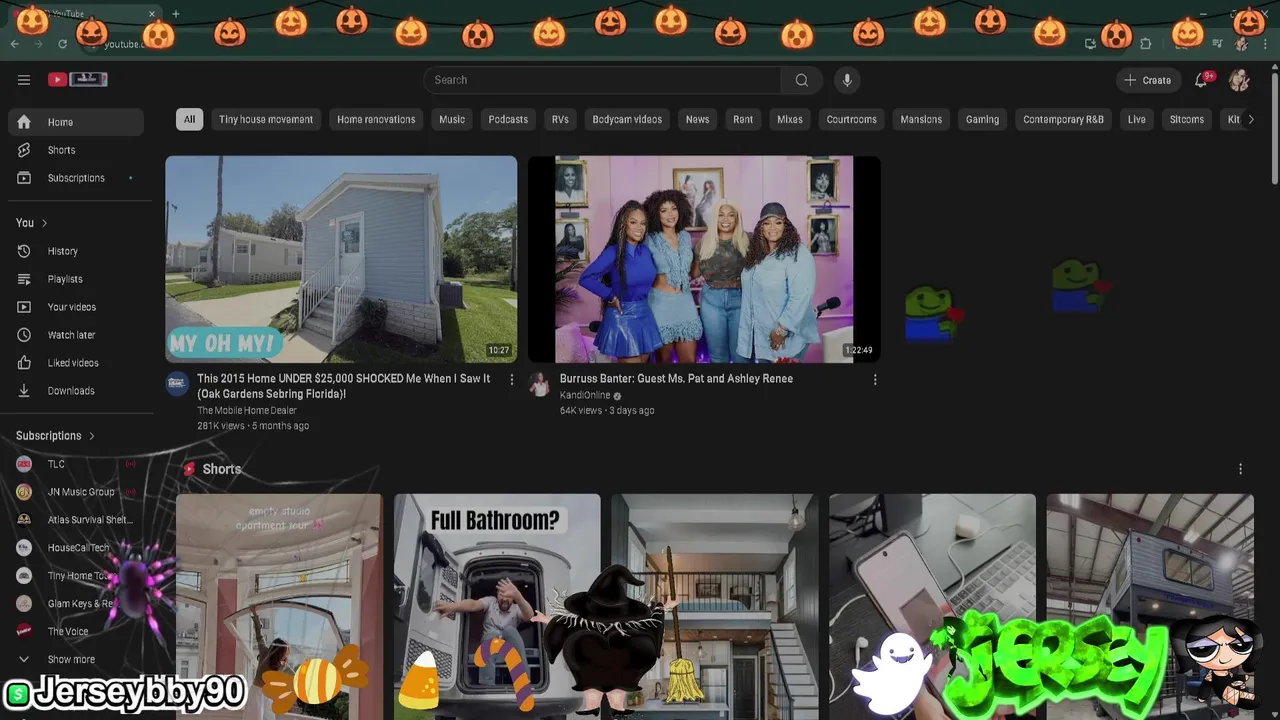The height and width of the screenshot is (720, 1280).
Task: Select the Mansions filter chip
Action: point(921,119)
